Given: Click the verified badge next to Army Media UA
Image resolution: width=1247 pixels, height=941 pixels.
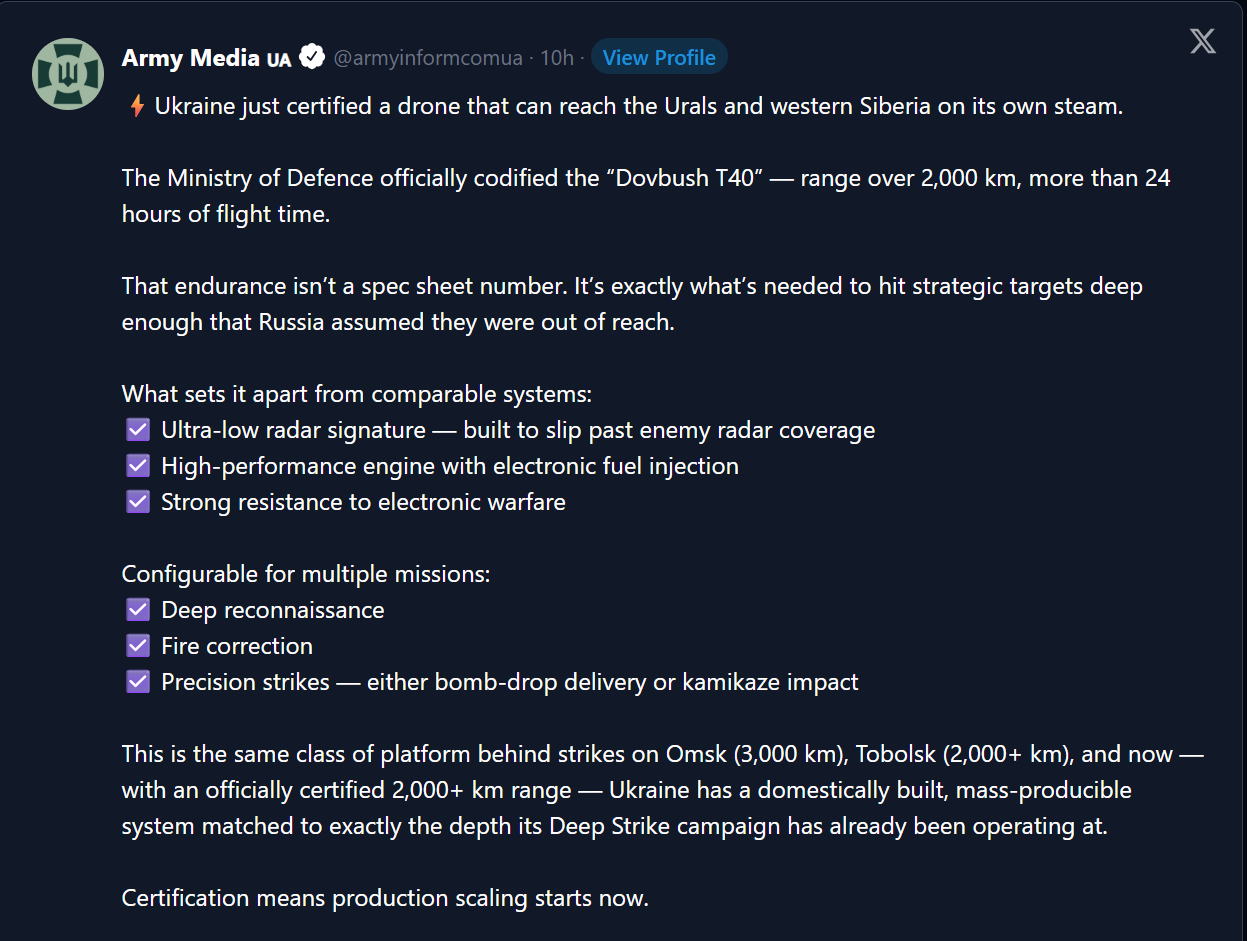Looking at the screenshot, I should click(313, 57).
